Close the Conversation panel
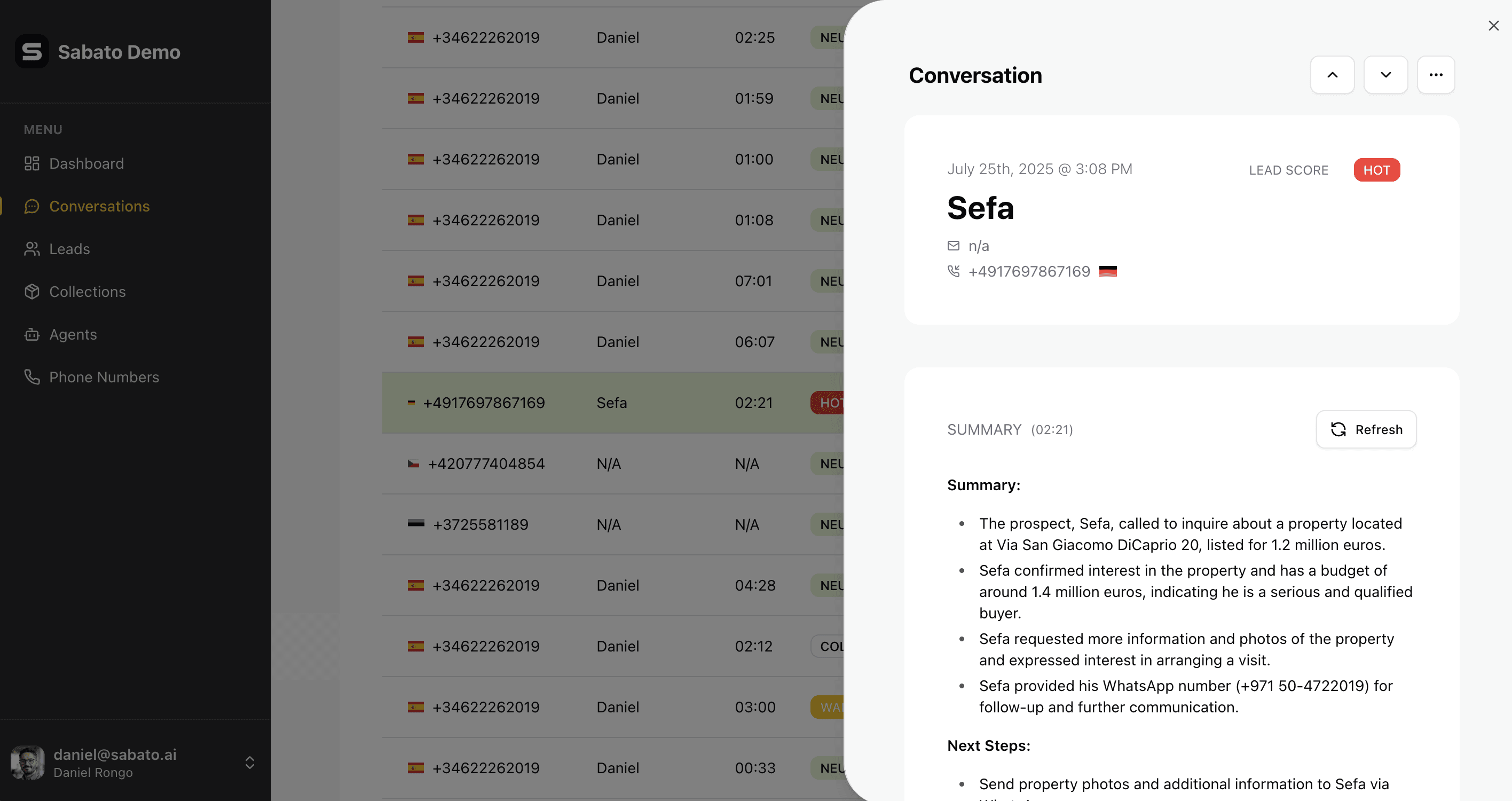 click(x=1493, y=26)
